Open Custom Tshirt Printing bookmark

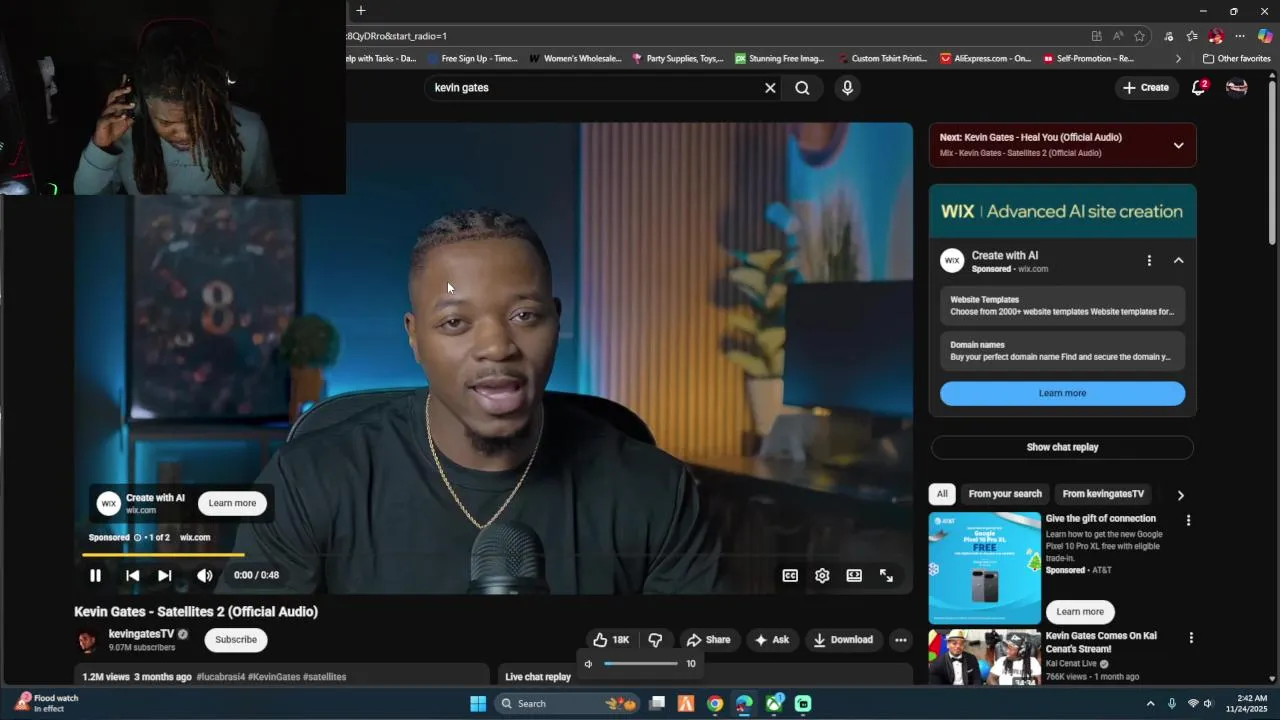884,59
